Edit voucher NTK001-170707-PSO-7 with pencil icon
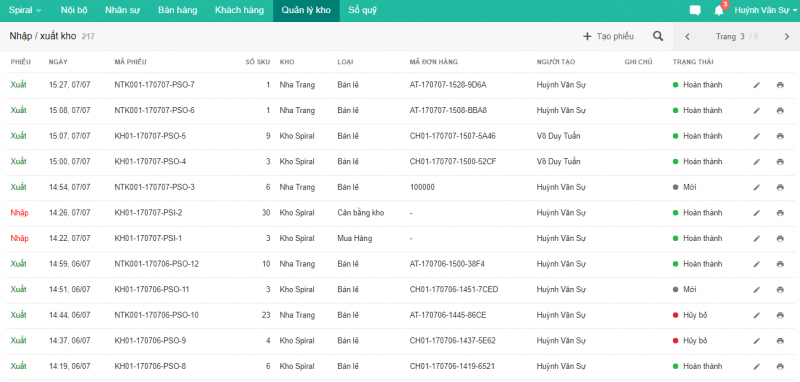The height and width of the screenshot is (382, 800). point(756,85)
